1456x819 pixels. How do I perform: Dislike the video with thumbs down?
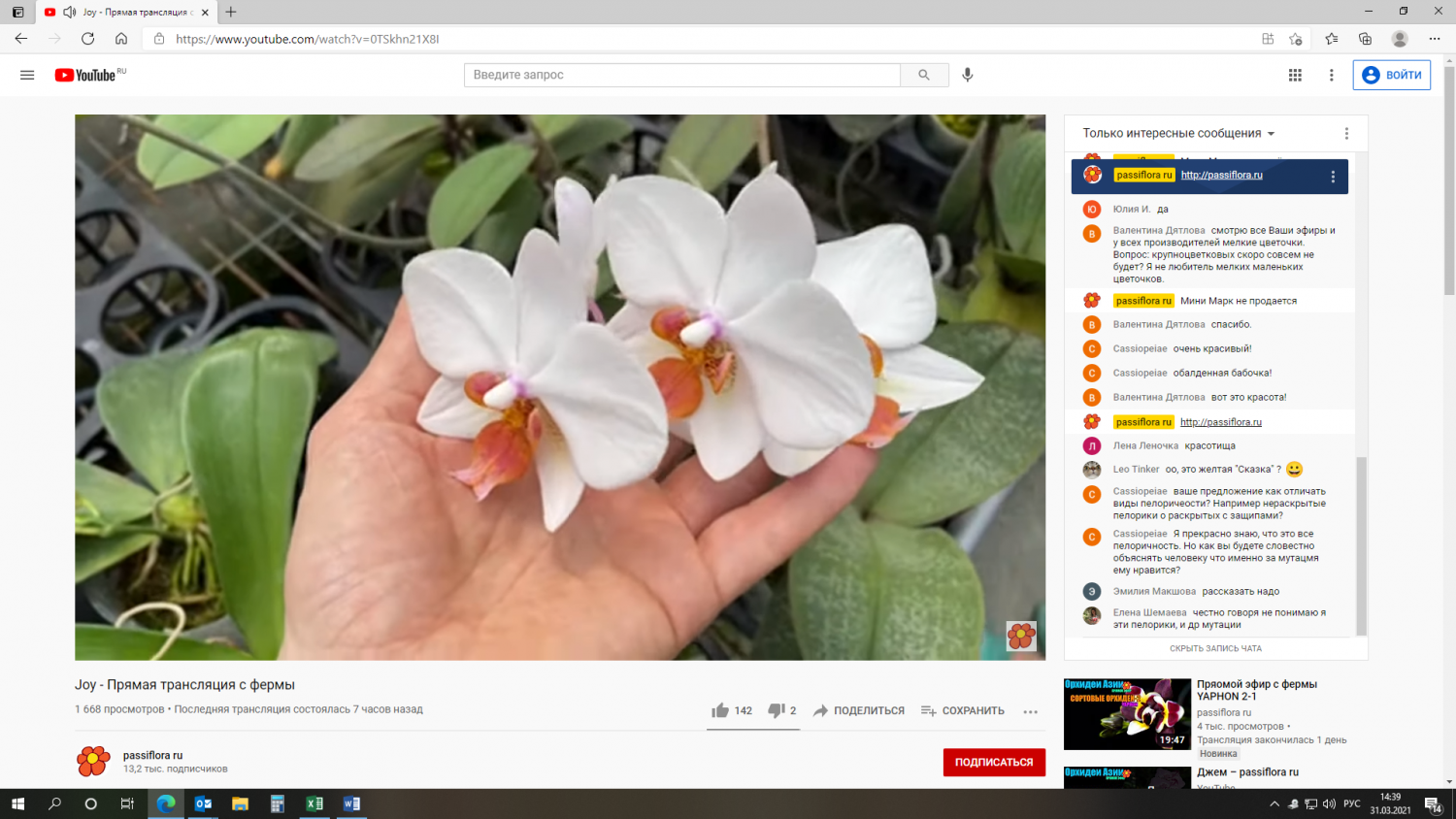coord(777,710)
